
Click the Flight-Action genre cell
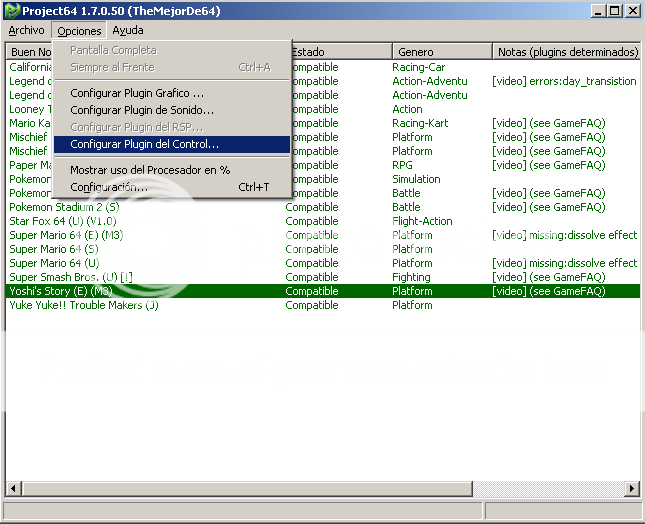click(422, 221)
